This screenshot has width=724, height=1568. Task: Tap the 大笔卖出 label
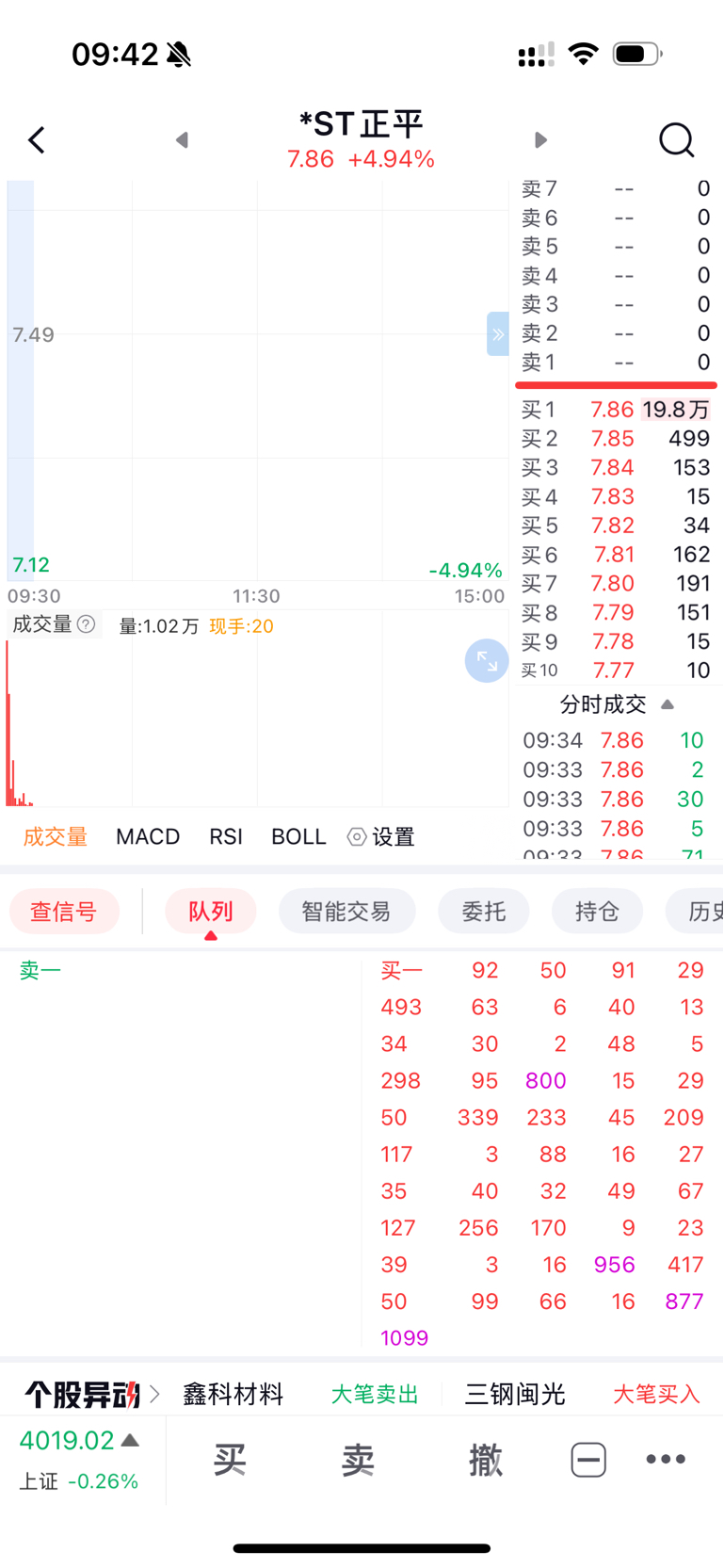[375, 1394]
